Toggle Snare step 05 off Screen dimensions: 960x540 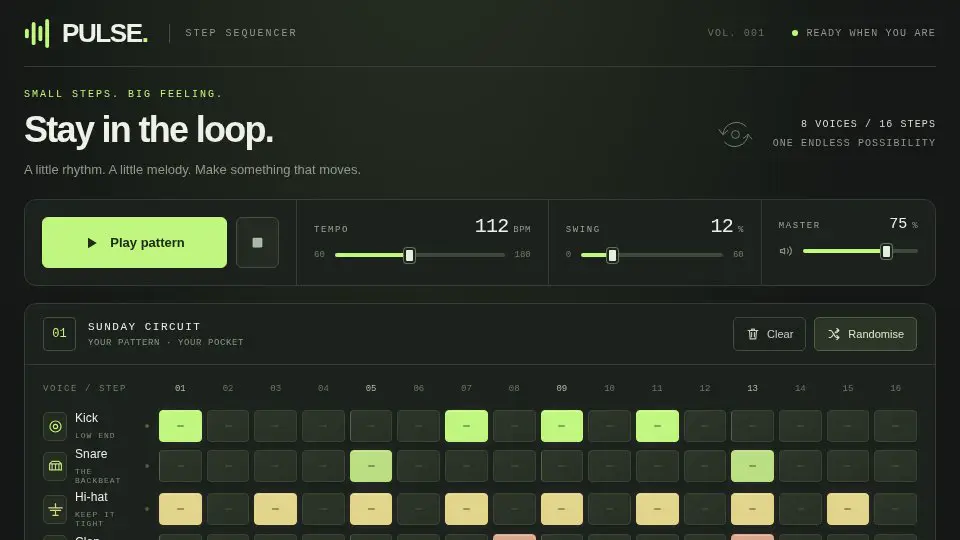[x=371, y=466]
